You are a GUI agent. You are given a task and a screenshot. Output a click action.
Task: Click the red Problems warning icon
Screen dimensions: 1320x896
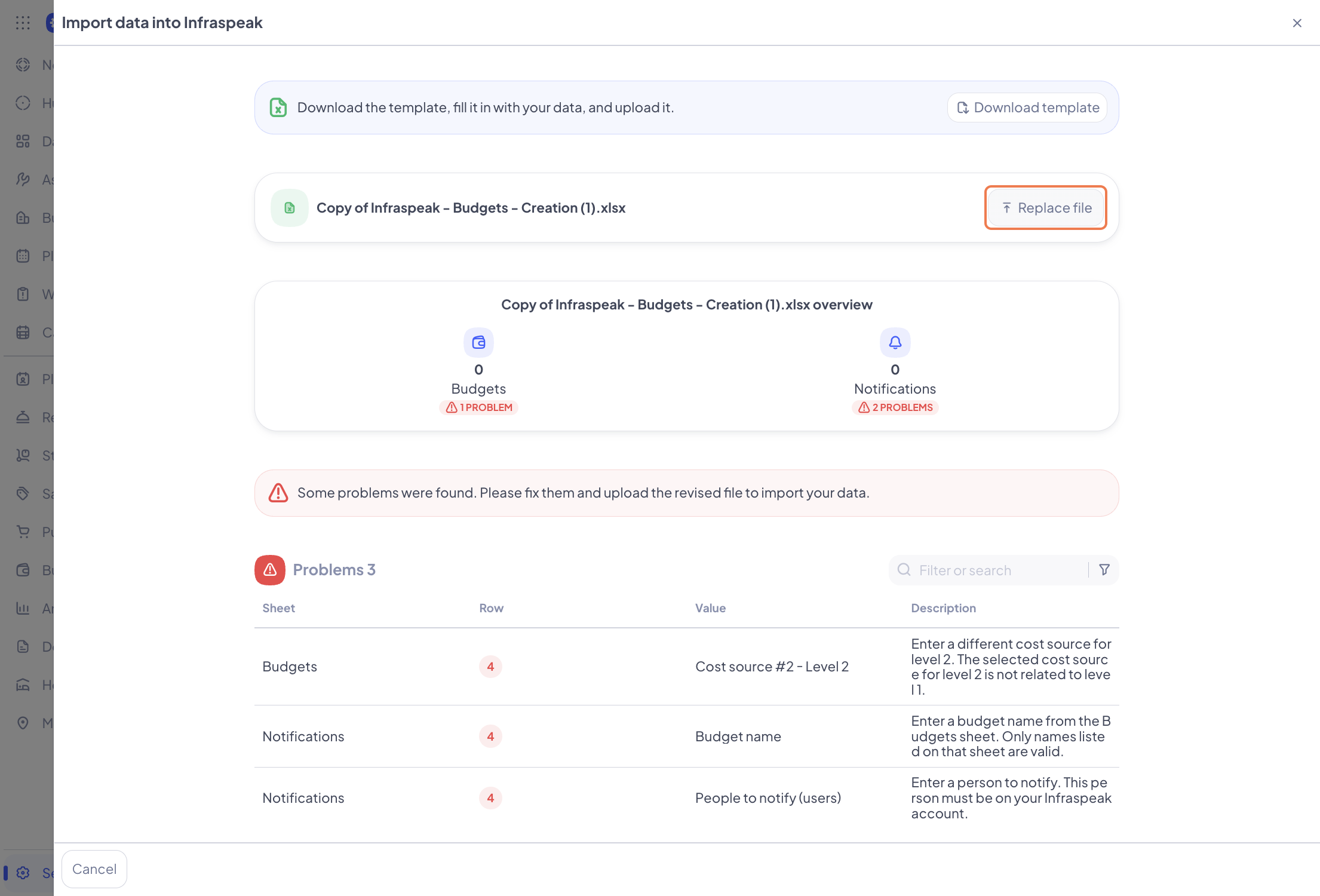tap(270, 570)
